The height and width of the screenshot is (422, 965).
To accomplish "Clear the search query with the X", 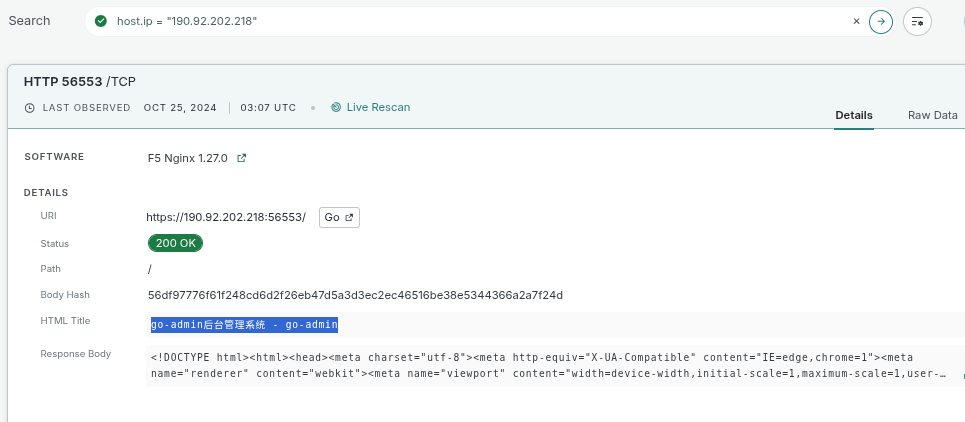I will (856, 21).
